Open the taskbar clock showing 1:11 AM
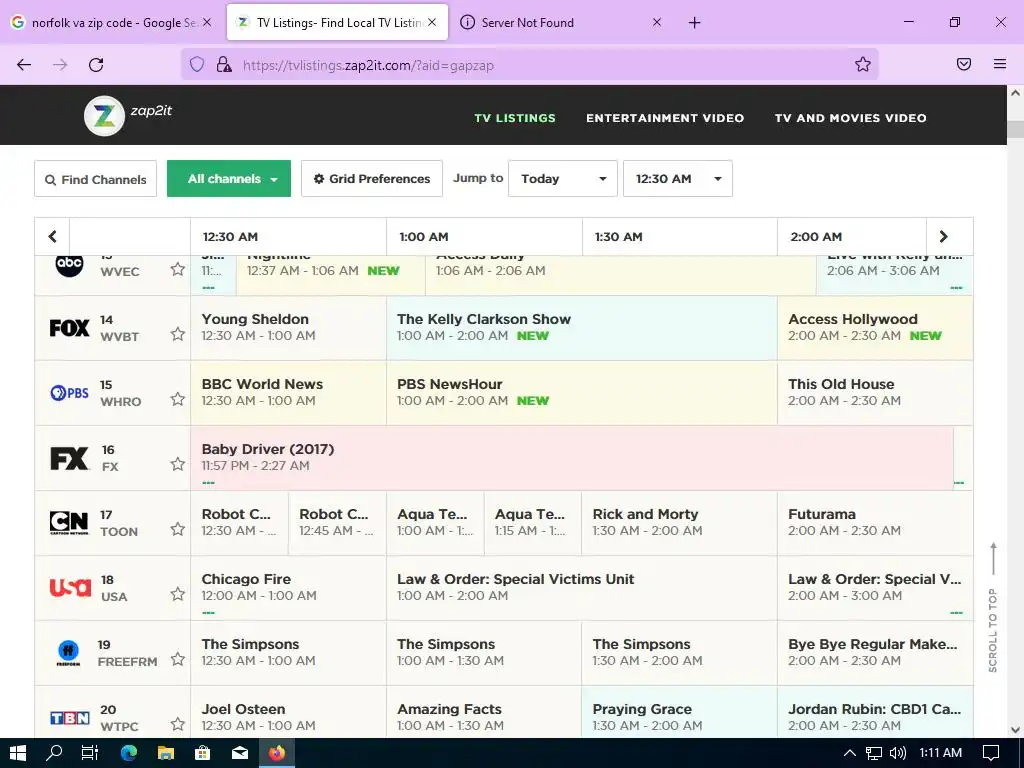Screen dimensions: 1024x768 tap(940, 753)
